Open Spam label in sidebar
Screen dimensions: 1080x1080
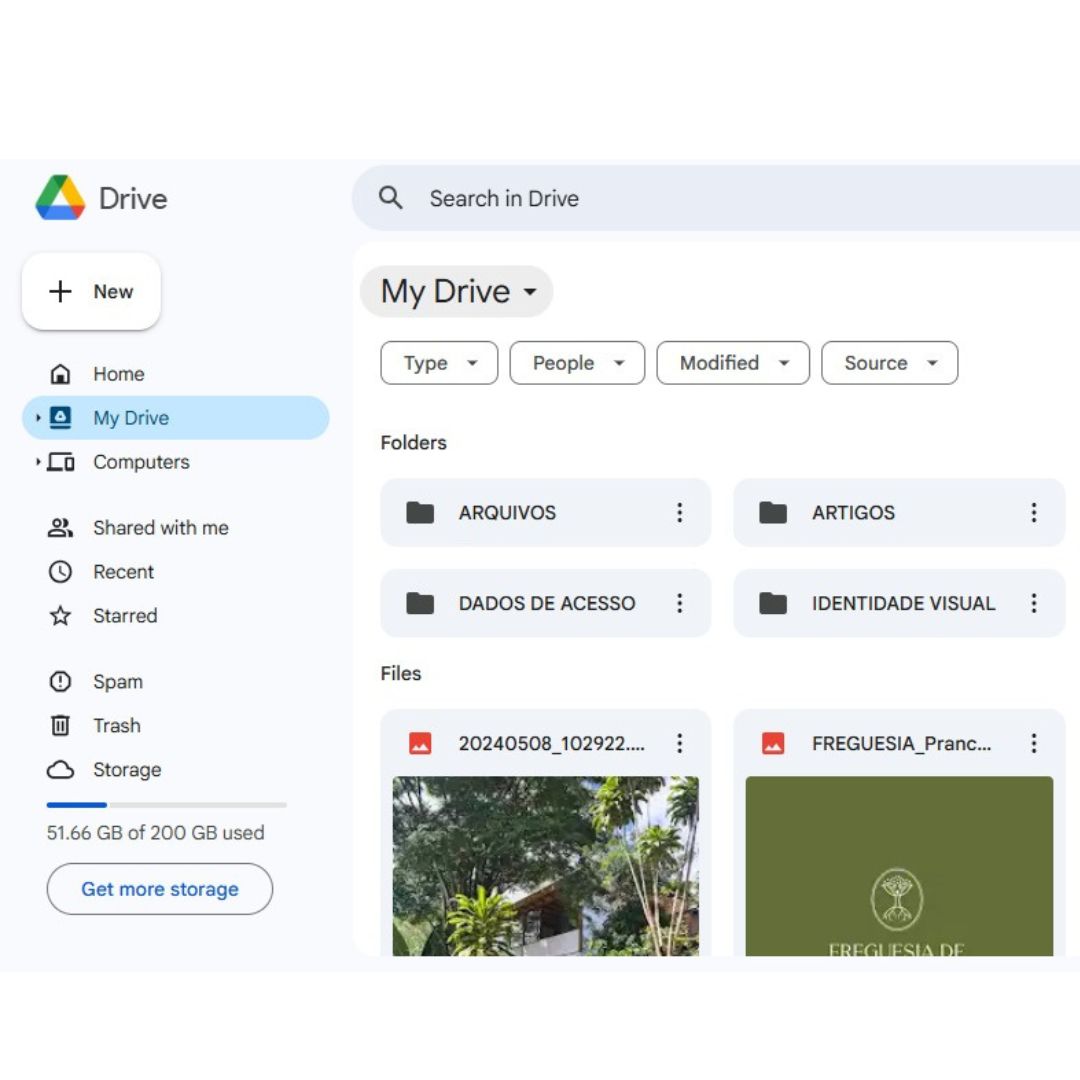(118, 681)
